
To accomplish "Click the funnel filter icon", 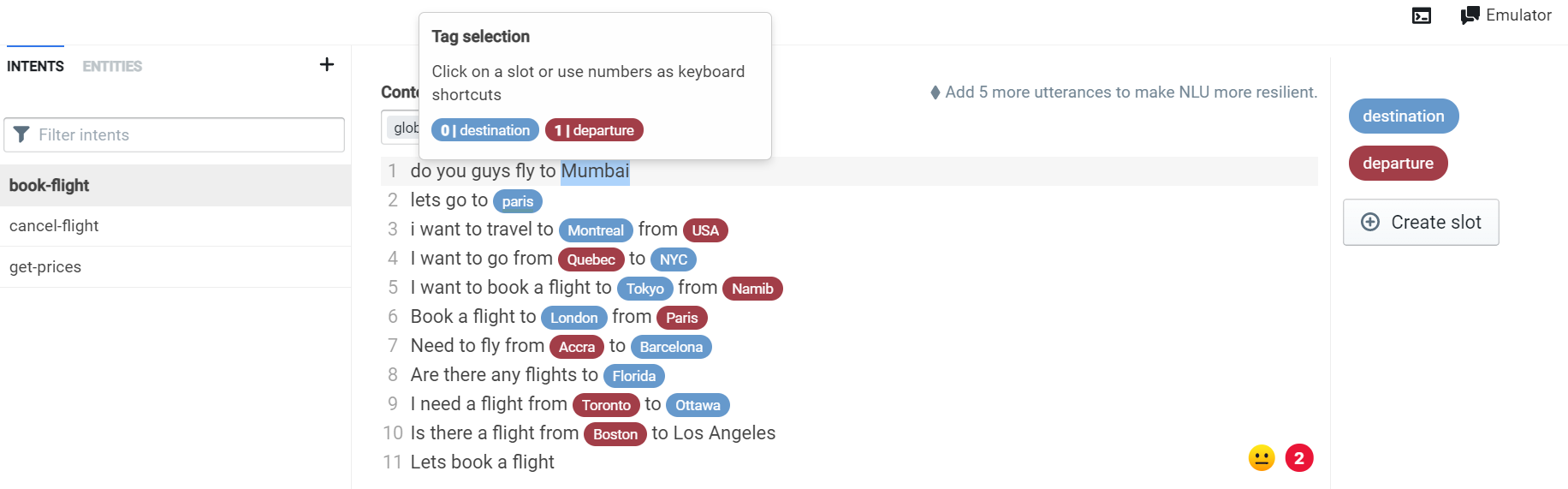I will (x=22, y=134).
